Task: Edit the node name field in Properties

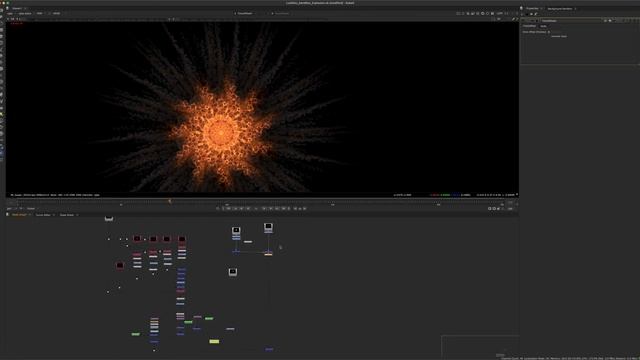Action: coord(571,21)
